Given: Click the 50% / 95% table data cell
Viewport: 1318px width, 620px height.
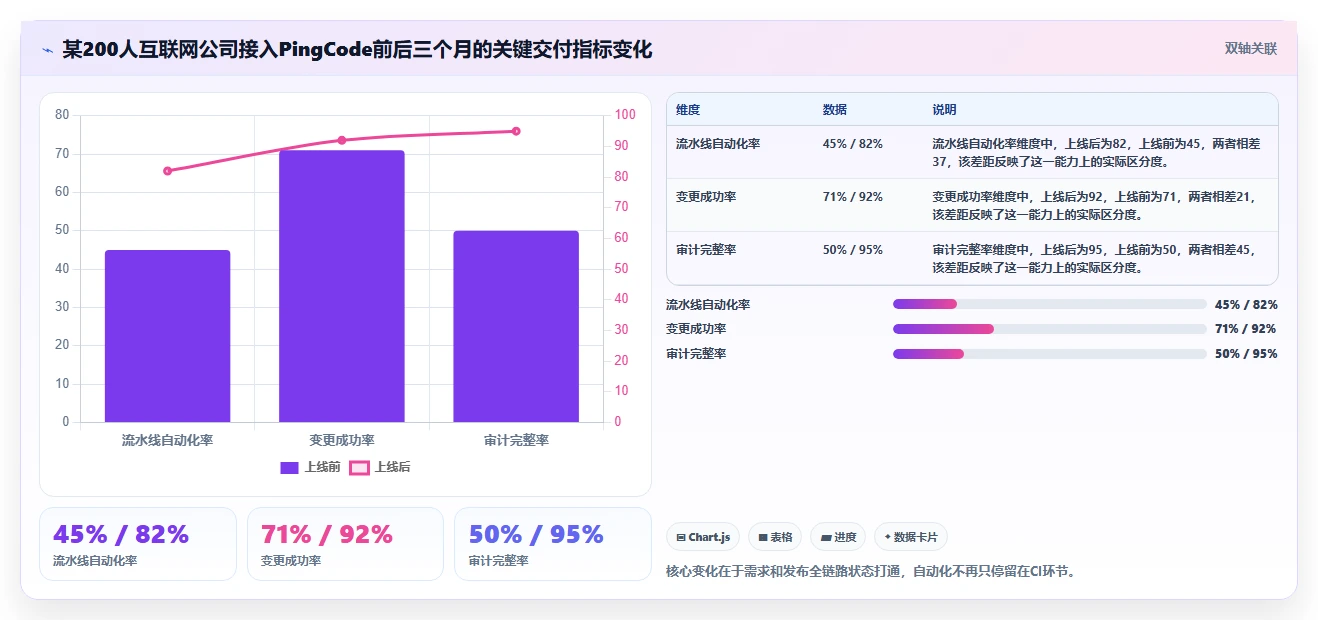Looking at the screenshot, I should click(853, 250).
